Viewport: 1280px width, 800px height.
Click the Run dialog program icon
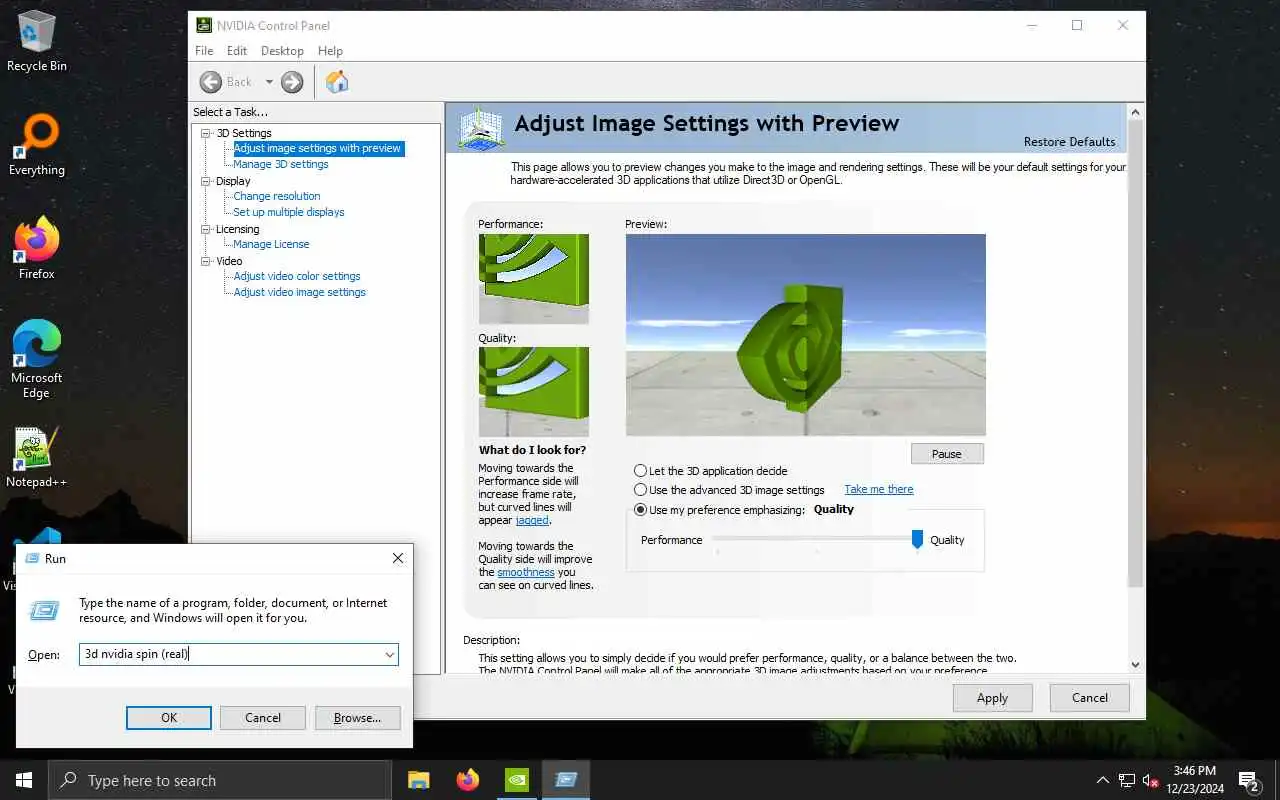[44, 610]
